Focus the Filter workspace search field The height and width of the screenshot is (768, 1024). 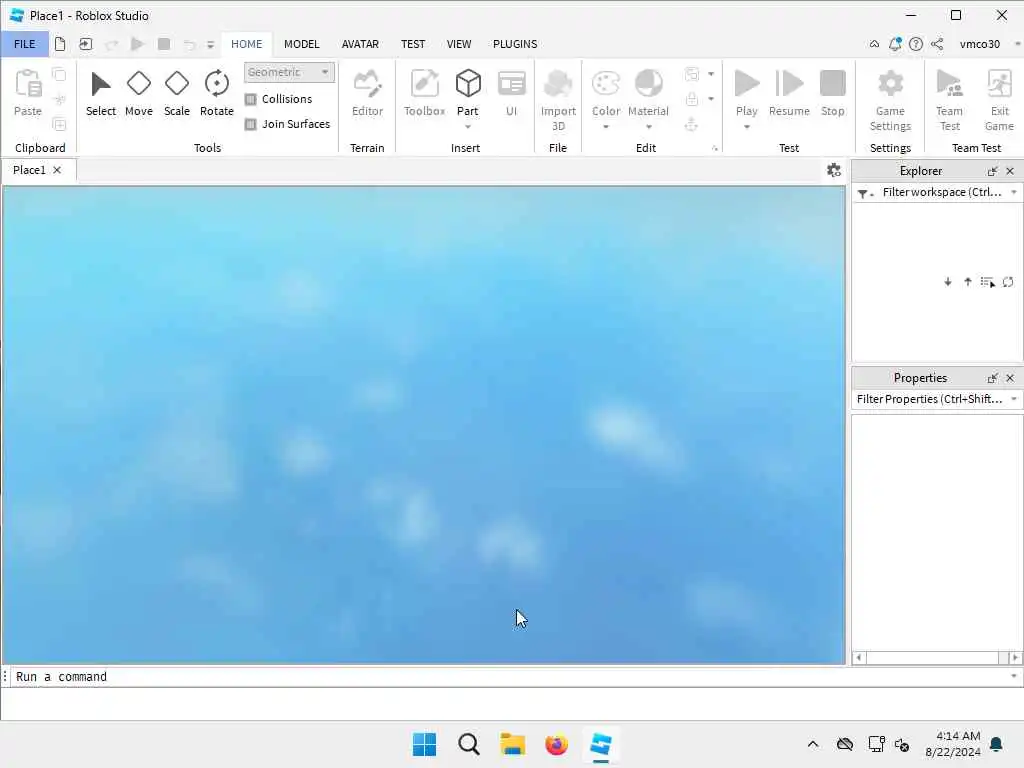(942, 192)
